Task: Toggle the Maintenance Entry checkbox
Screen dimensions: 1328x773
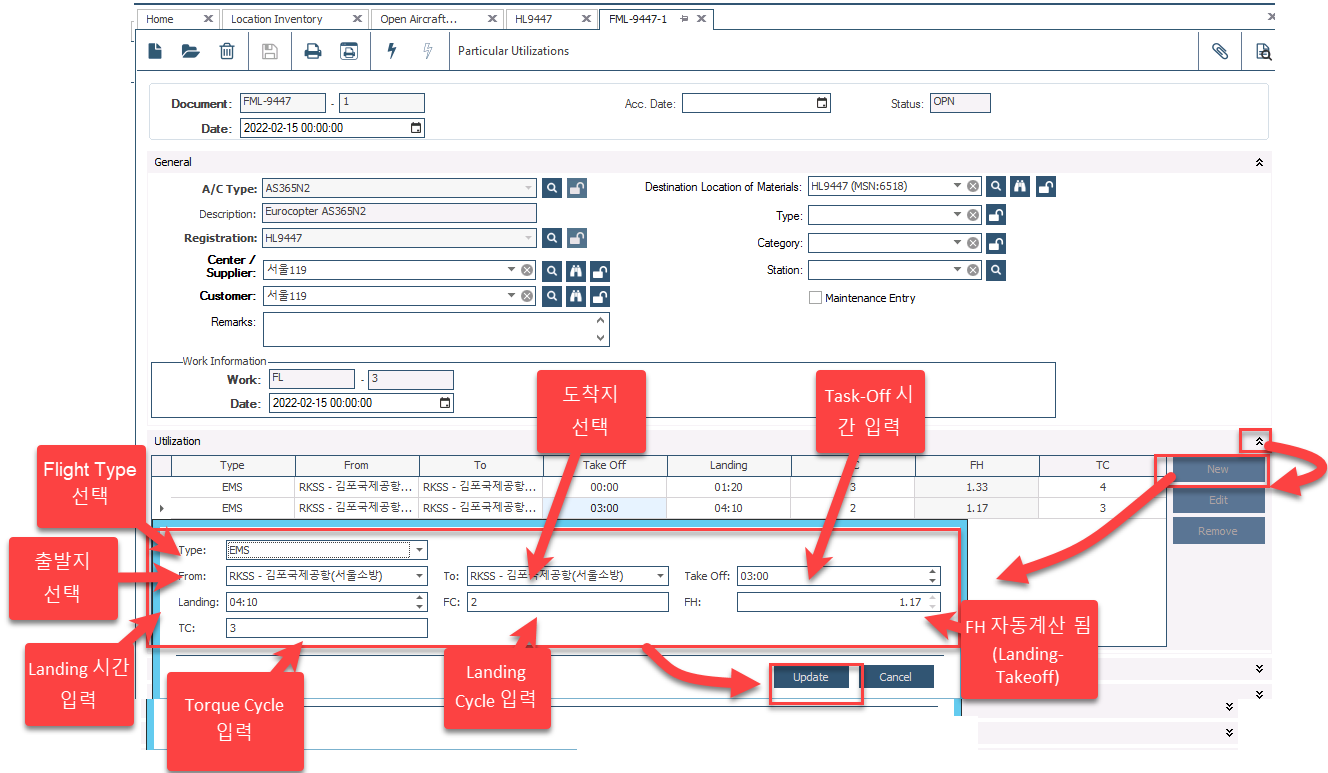Action: click(815, 298)
